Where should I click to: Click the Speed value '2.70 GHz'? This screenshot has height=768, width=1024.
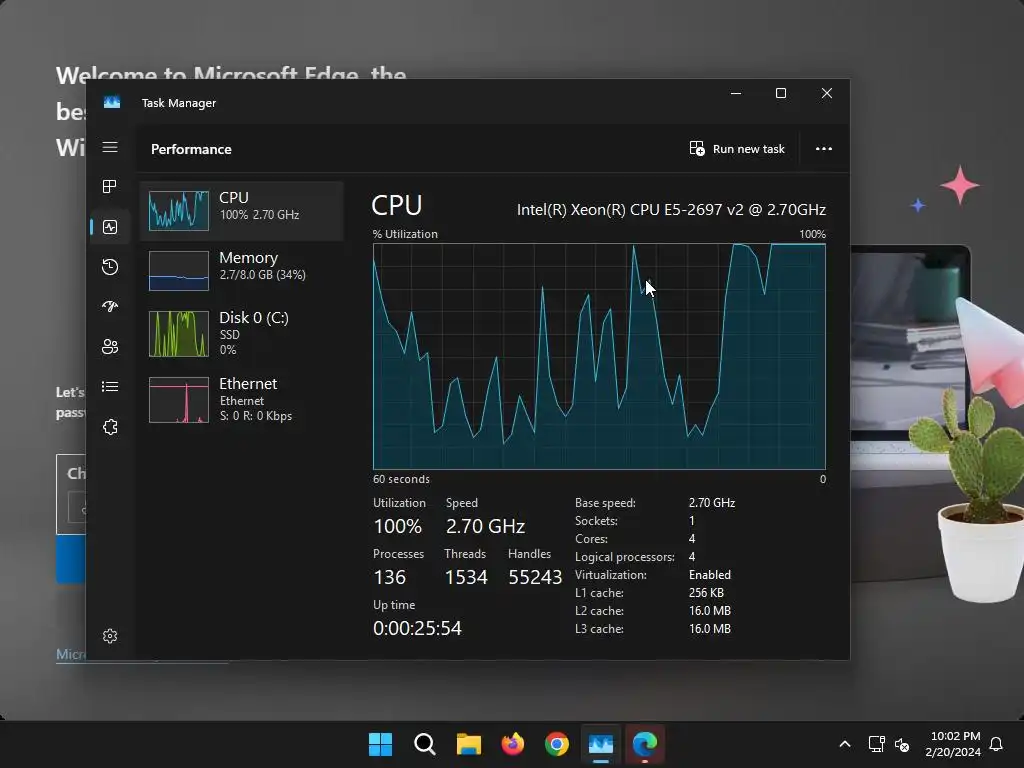pos(485,526)
